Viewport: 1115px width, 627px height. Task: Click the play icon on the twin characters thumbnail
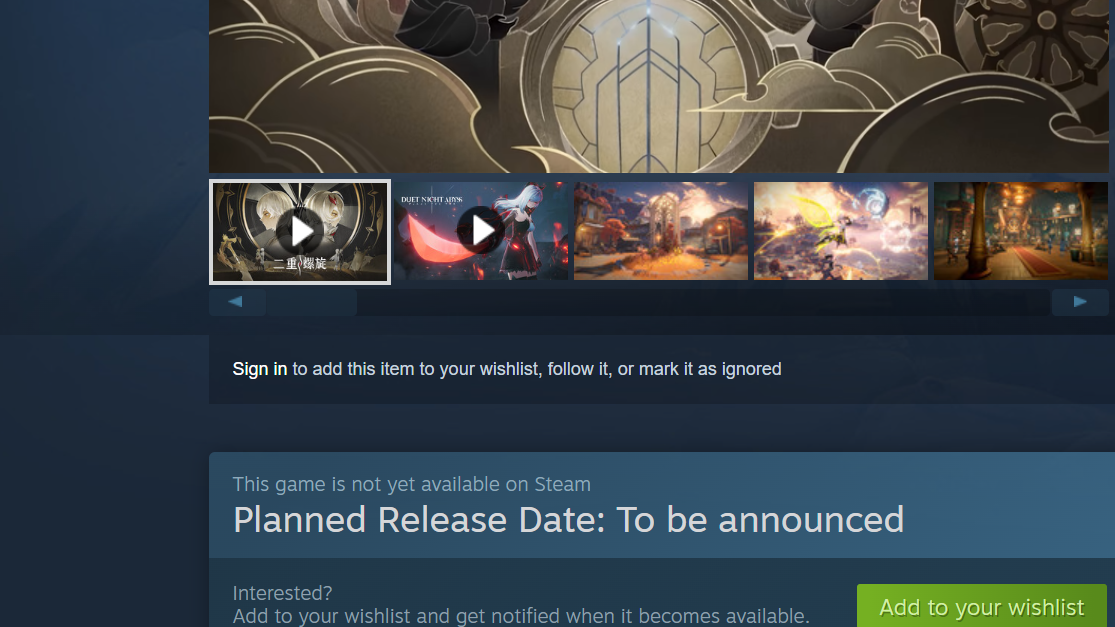[299, 231]
